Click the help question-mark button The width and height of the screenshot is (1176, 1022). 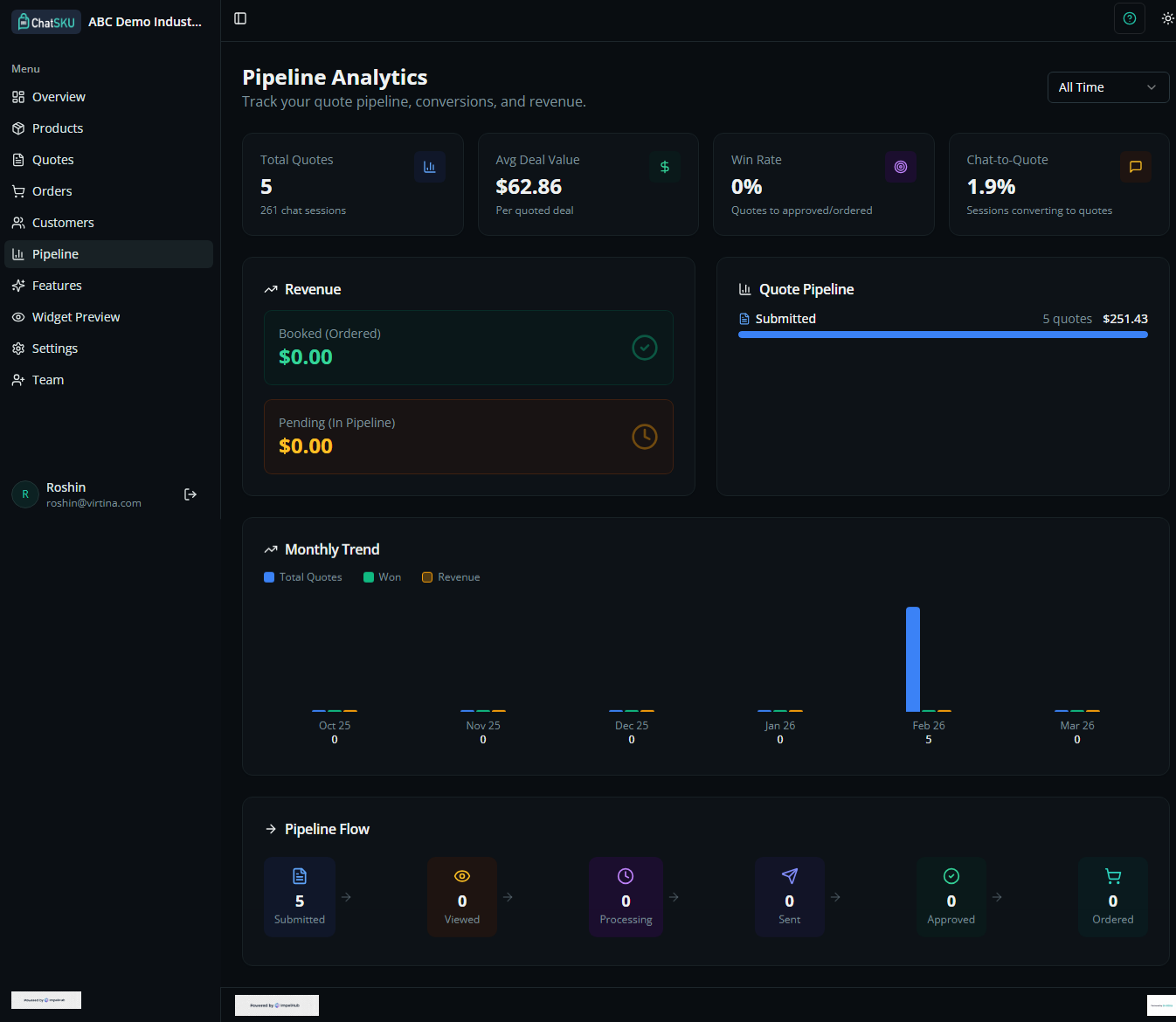tap(1130, 17)
